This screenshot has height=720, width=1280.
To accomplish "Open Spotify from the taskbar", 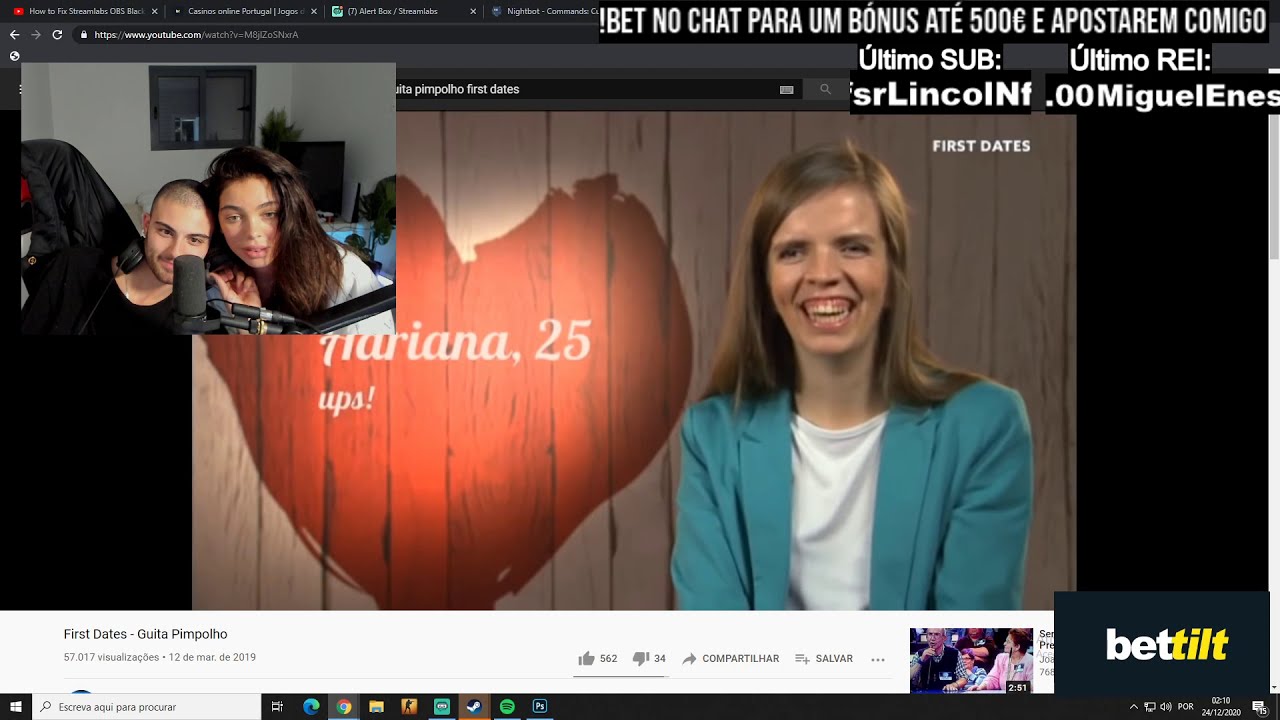I will click(x=507, y=707).
